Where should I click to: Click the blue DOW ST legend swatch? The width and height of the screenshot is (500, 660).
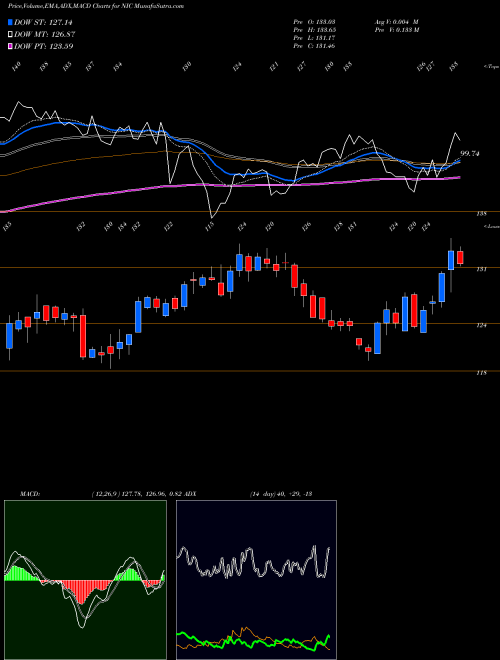[10, 22]
